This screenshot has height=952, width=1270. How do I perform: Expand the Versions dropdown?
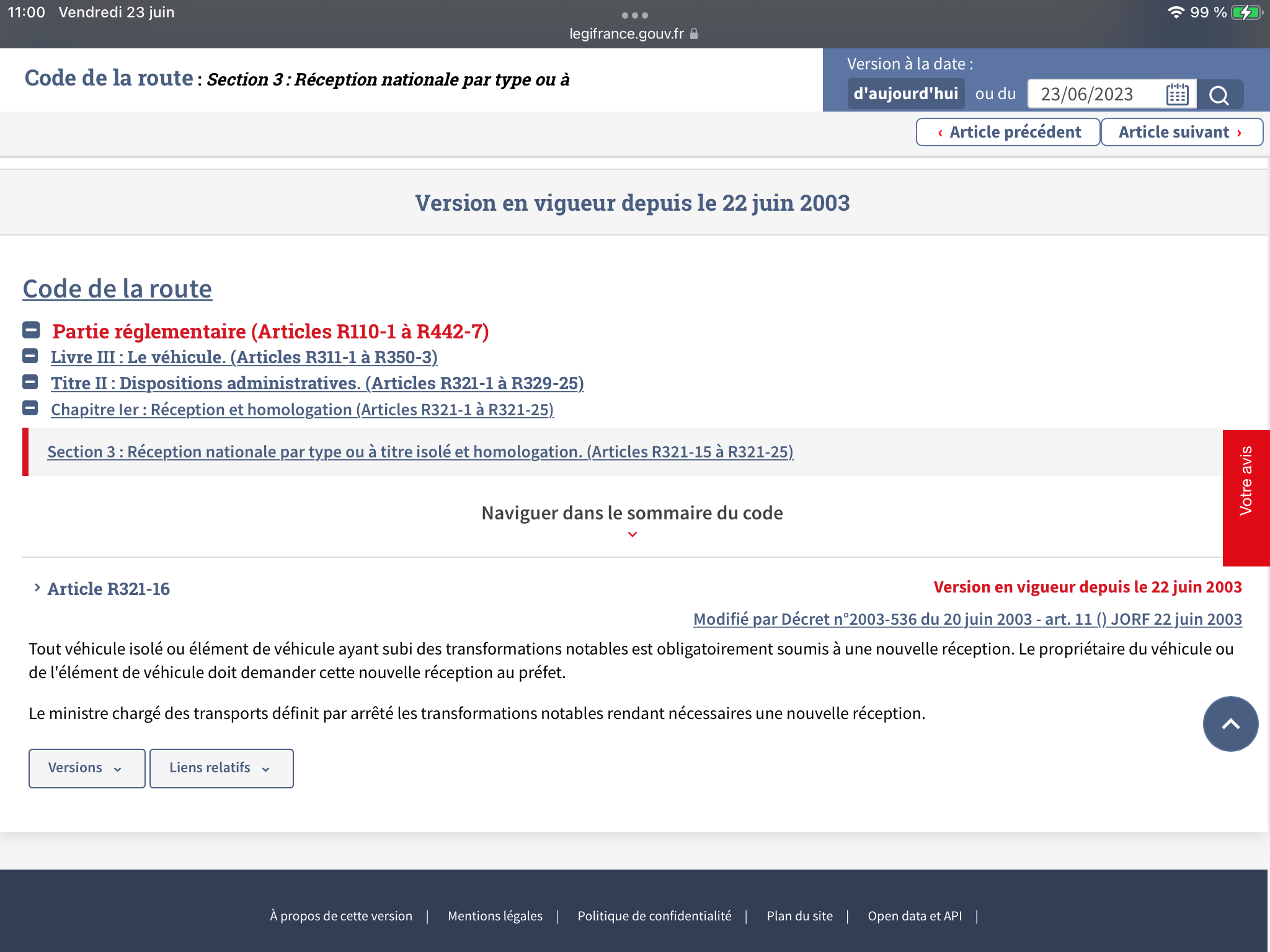pos(86,768)
